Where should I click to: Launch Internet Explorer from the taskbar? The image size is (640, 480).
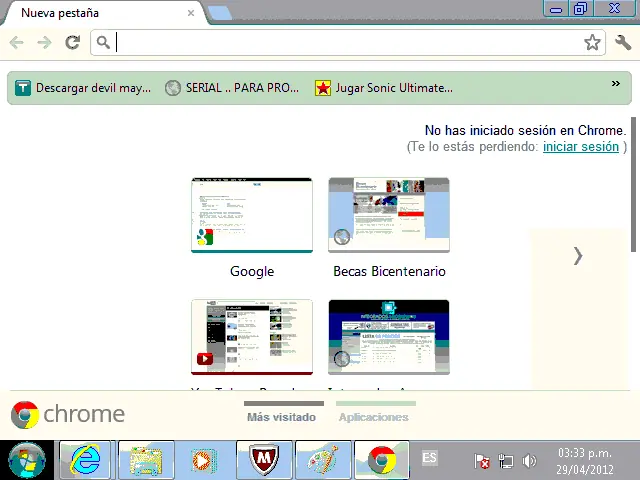click(x=85, y=460)
